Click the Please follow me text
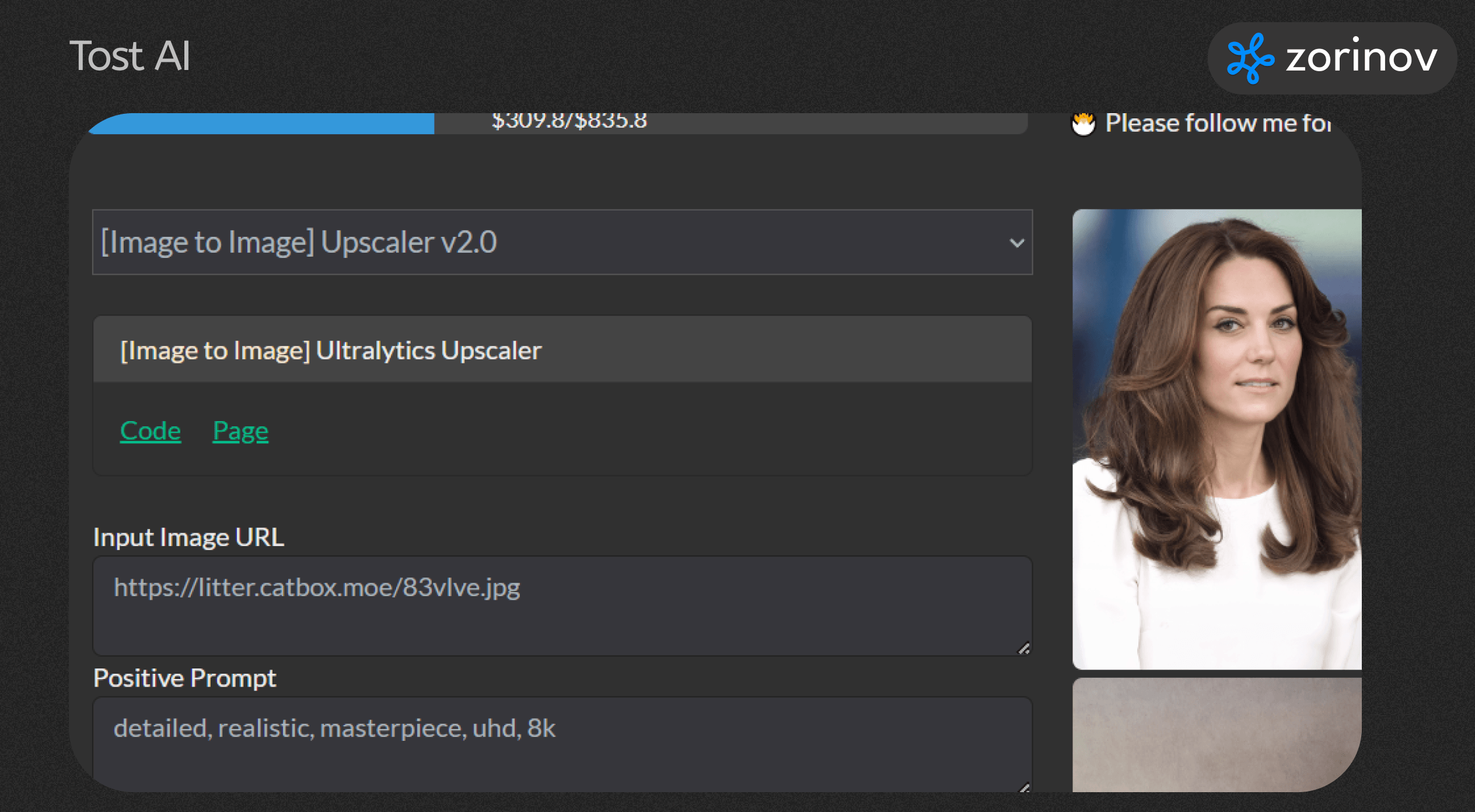The height and width of the screenshot is (812, 1475). click(1218, 123)
